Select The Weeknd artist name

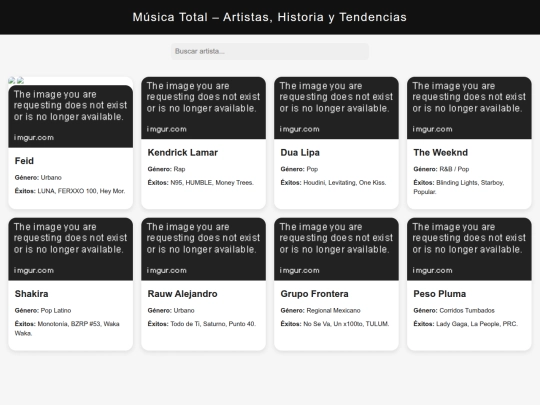click(440, 153)
